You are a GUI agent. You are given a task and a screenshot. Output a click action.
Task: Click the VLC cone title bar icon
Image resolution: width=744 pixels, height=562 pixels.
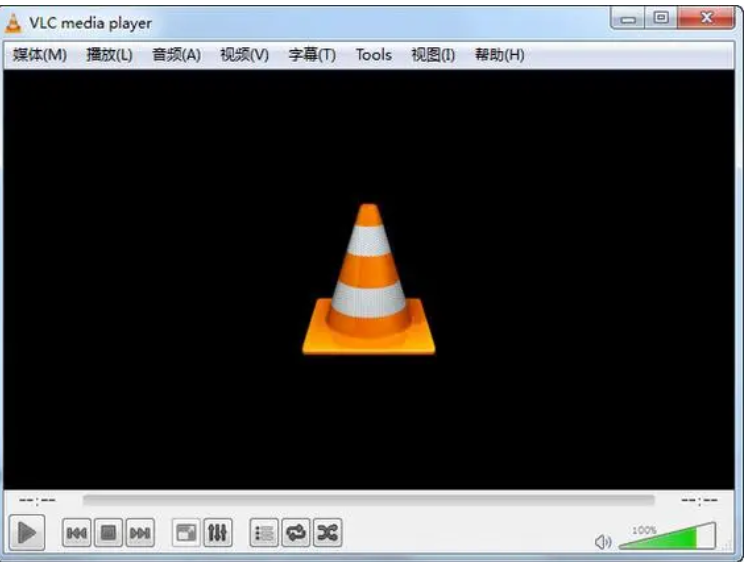coord(13,23)
